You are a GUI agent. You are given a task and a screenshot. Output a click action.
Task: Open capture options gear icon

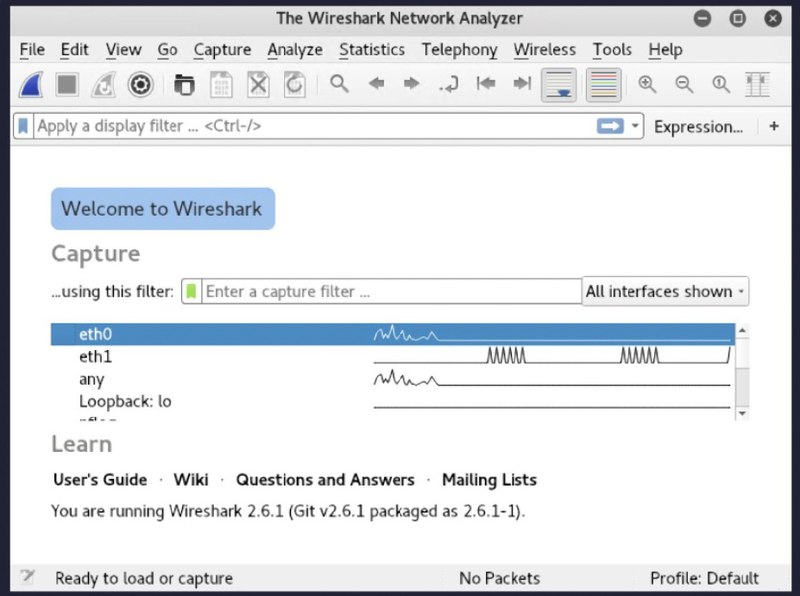coord(141,85)
